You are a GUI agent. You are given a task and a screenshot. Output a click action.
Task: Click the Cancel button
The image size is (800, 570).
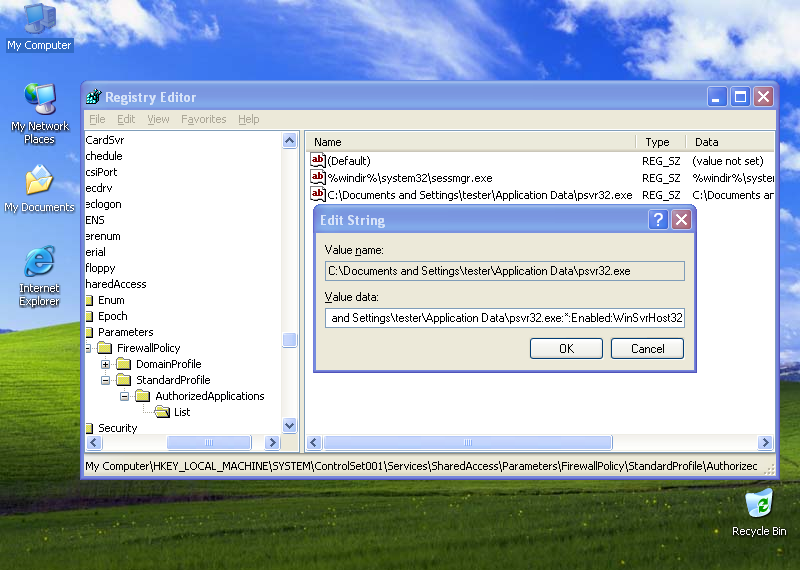(x=647, y=349)
